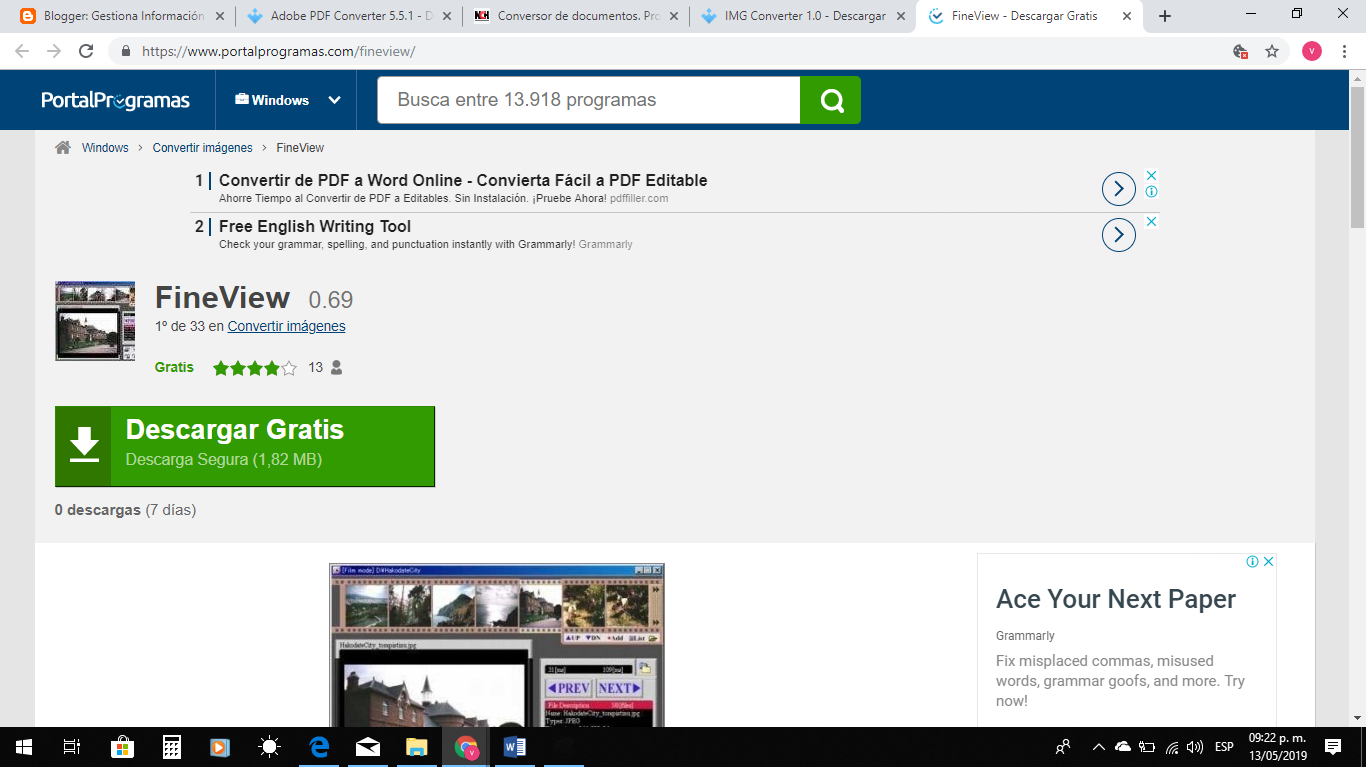Click the browser address bar
Viewport: 1366px width, 767px height.
pyautogui.click(x=670, y=51)
